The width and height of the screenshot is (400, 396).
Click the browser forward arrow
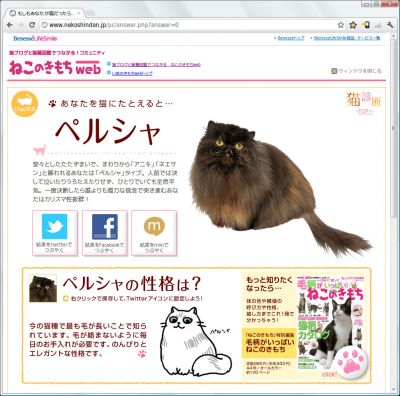pyautogui.click(x=21, y=25)
